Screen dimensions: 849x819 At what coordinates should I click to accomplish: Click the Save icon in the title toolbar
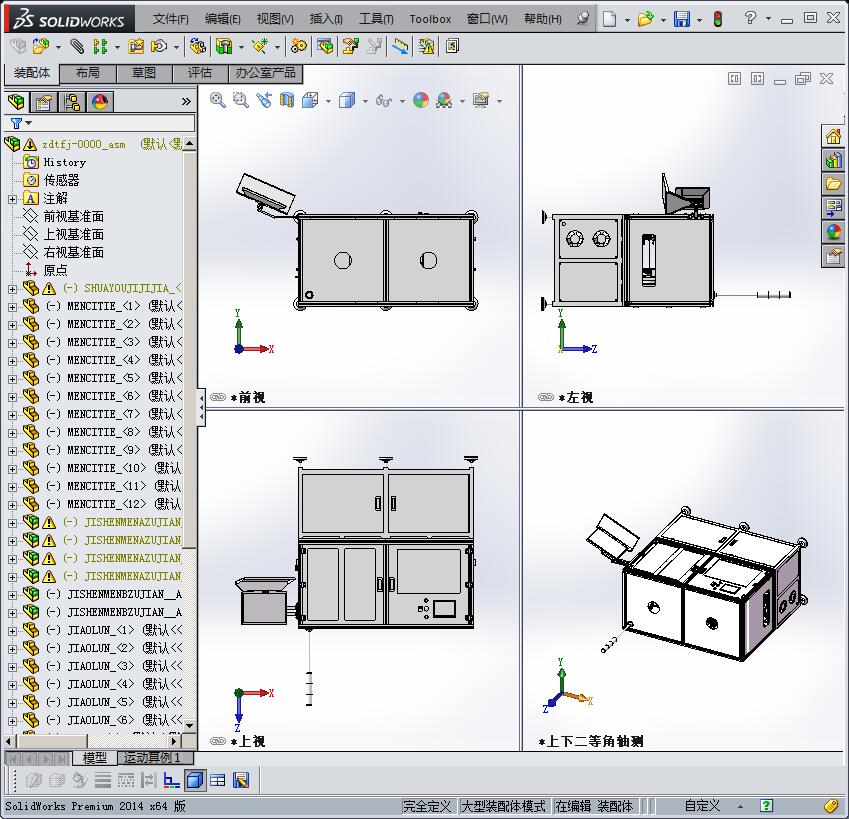(682, 19)
